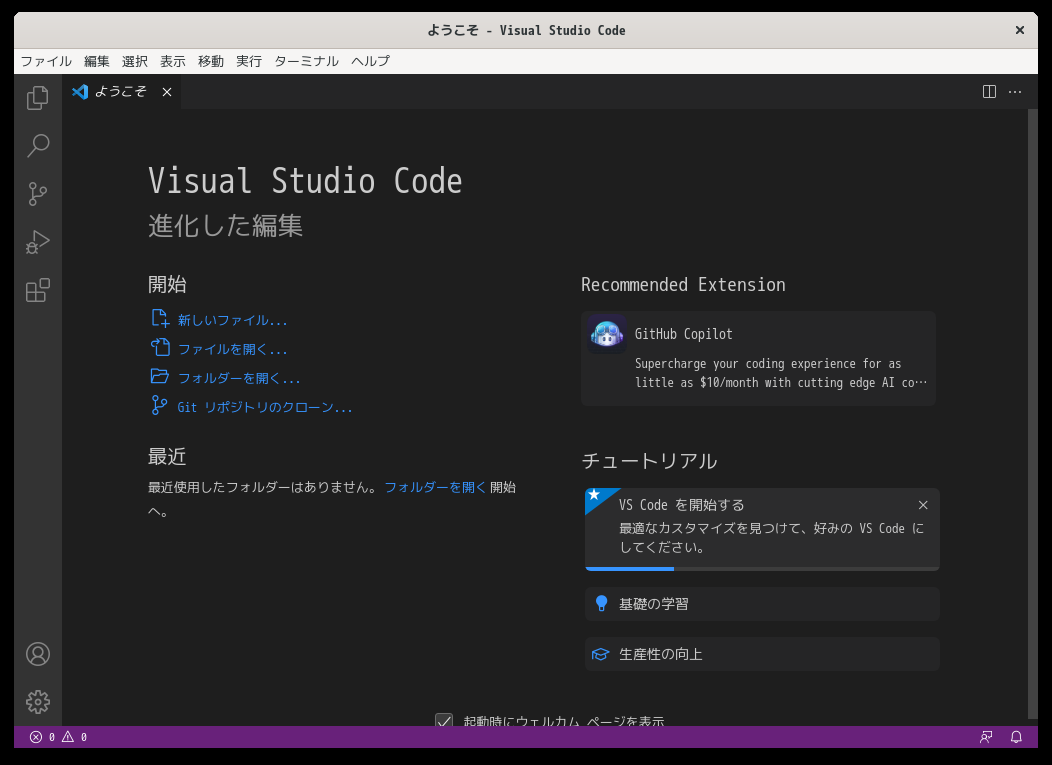Click the GitHub Copilot extension icon
This screenshot has height=765, width=1052.
click(x=607, y=334)
